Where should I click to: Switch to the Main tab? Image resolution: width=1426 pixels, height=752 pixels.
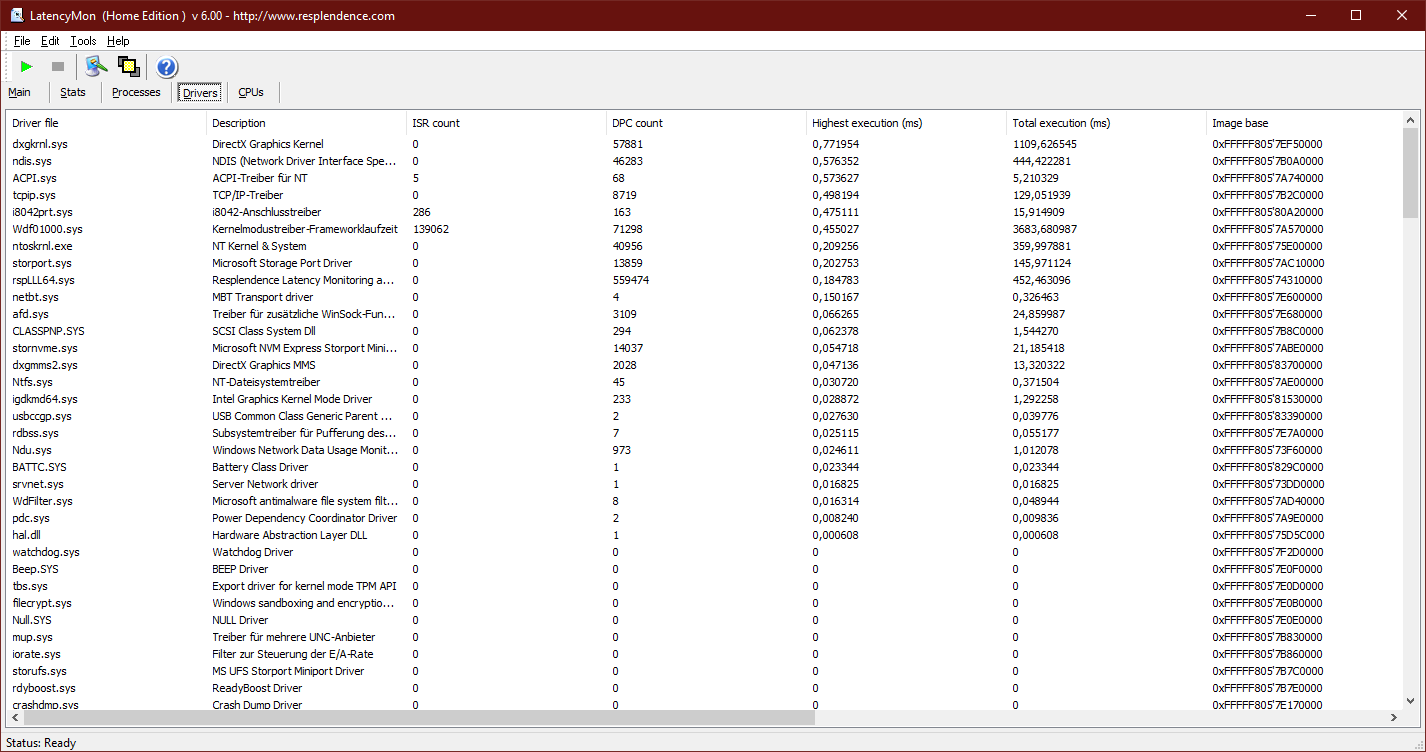pos(20,92)
